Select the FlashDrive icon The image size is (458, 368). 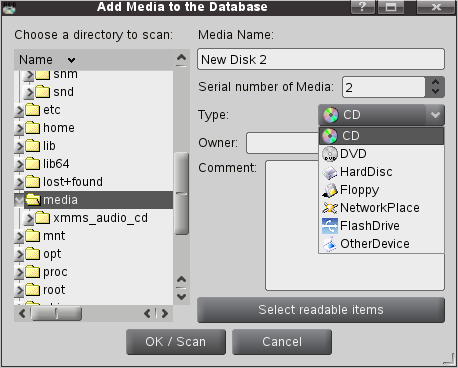pos(330,226)
